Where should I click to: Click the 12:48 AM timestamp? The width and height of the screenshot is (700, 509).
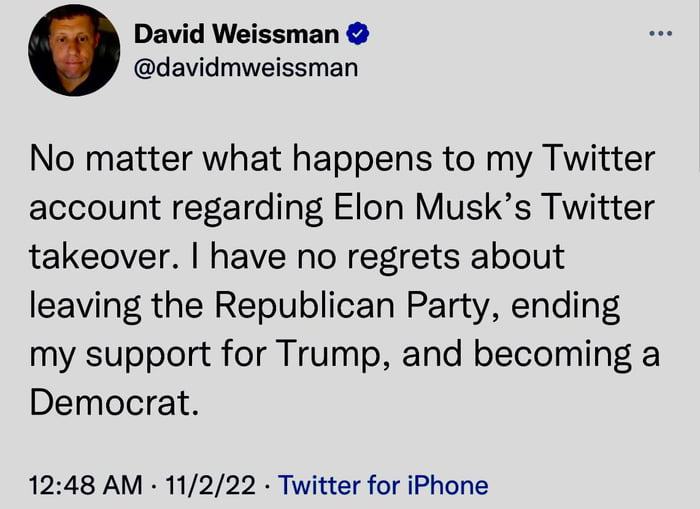(86, 486)
